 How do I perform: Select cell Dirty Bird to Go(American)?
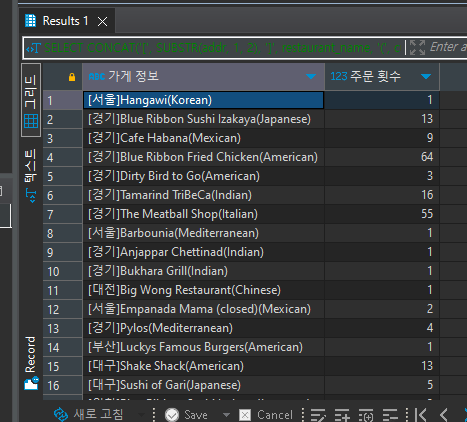[x=203, y=176]
